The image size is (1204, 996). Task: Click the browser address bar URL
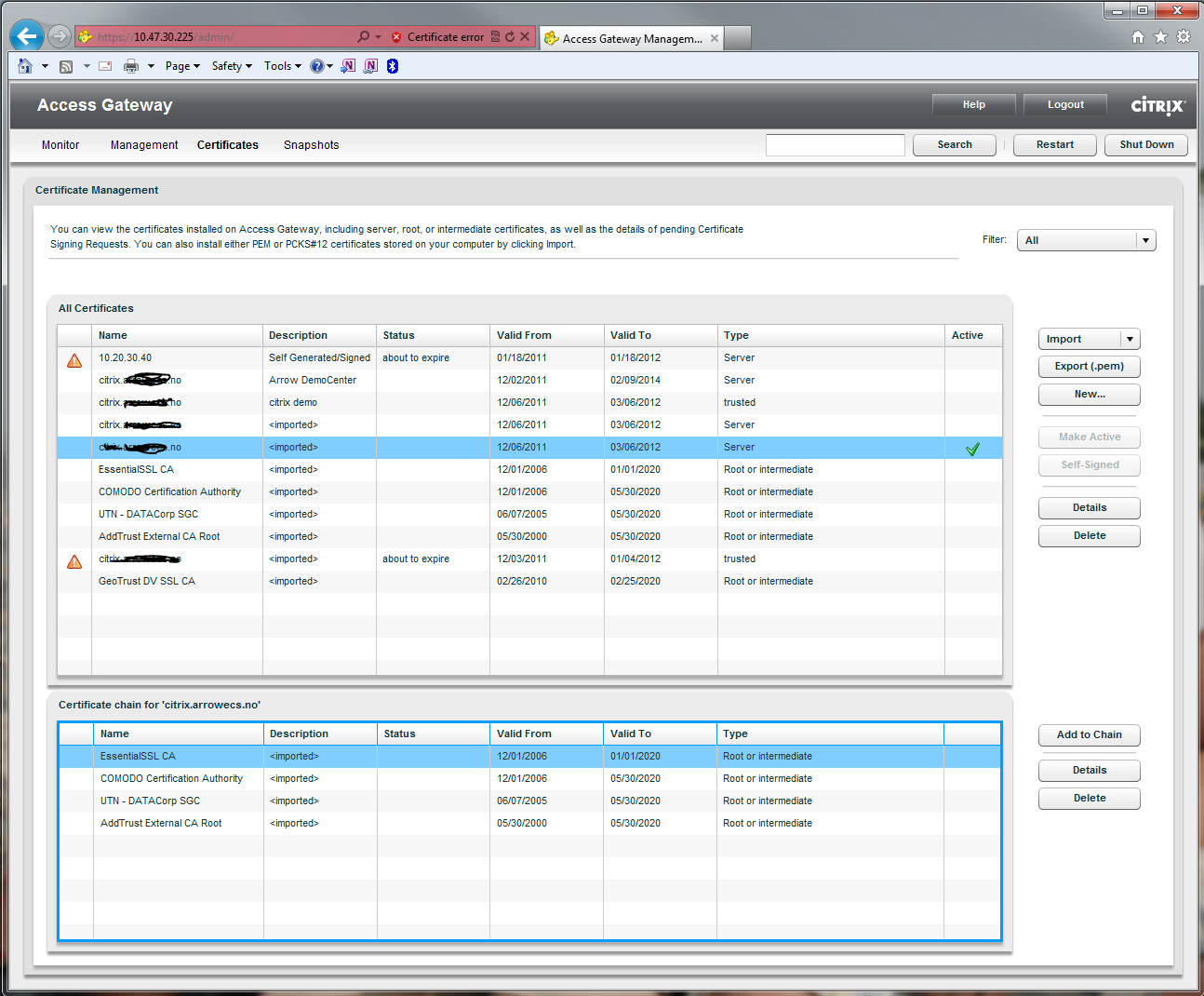tap(166, 37)
